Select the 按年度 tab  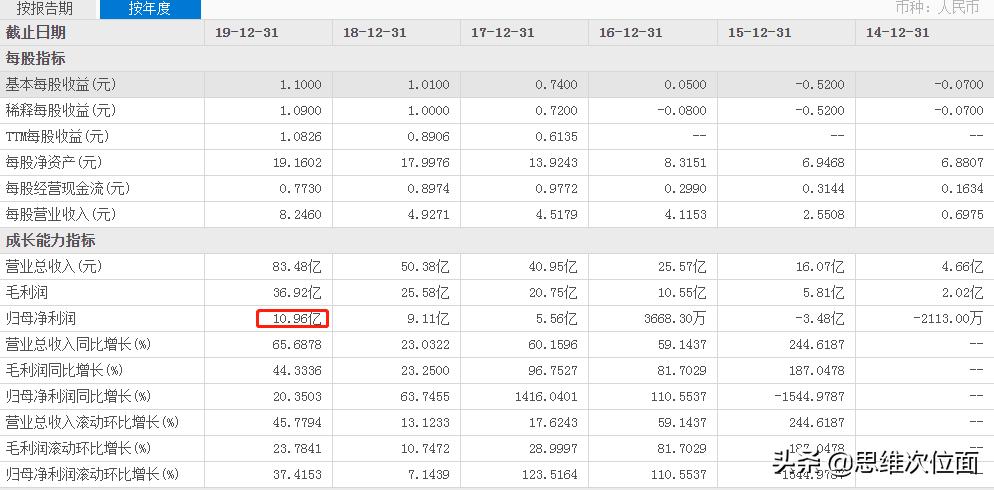tap(150, 9)
